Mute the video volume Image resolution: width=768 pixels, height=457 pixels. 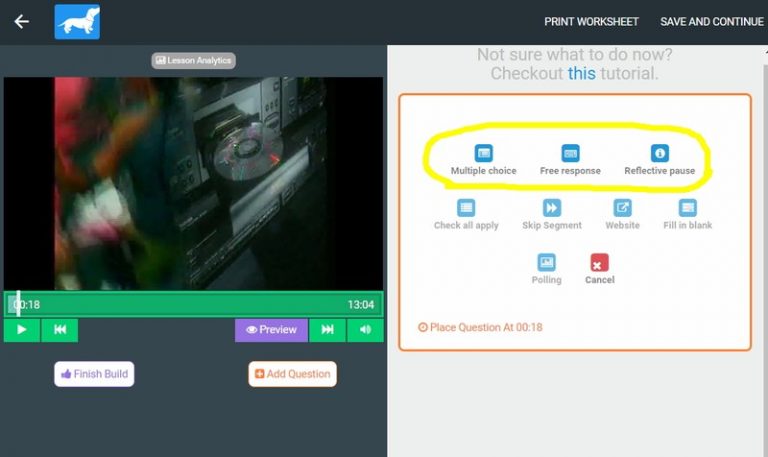click(365, 330)
